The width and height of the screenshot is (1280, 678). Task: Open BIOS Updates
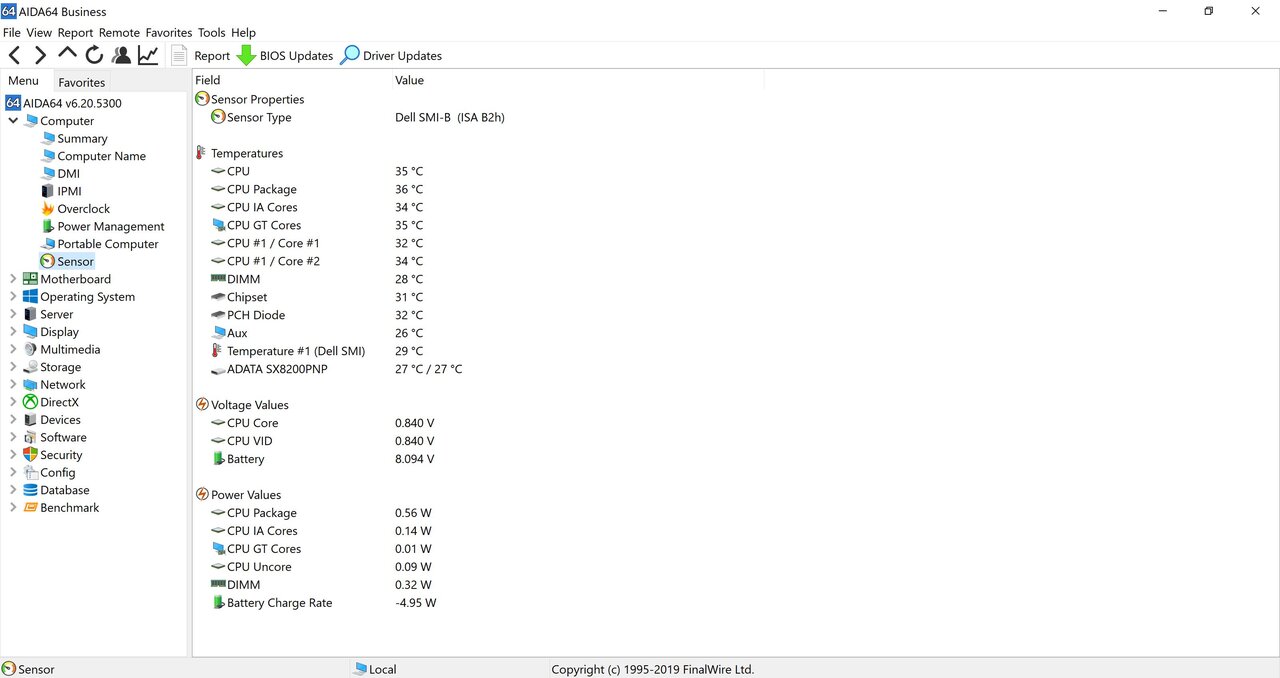284,56
